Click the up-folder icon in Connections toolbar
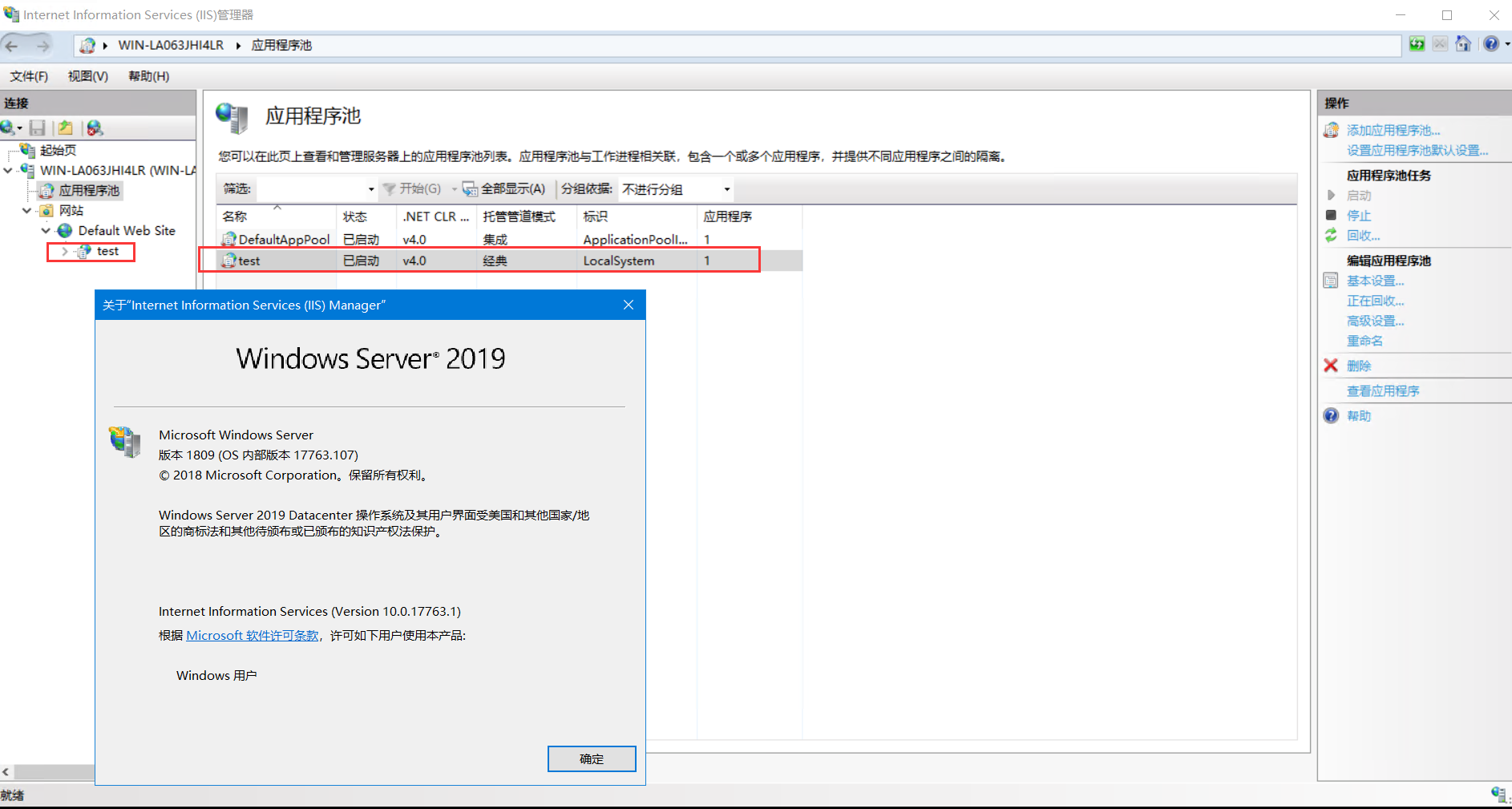 click(66, 127)
